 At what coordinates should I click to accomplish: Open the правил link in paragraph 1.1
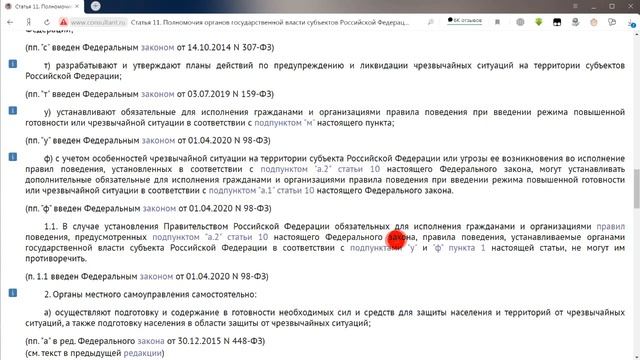pyautogui.click(x=611, y=227)
